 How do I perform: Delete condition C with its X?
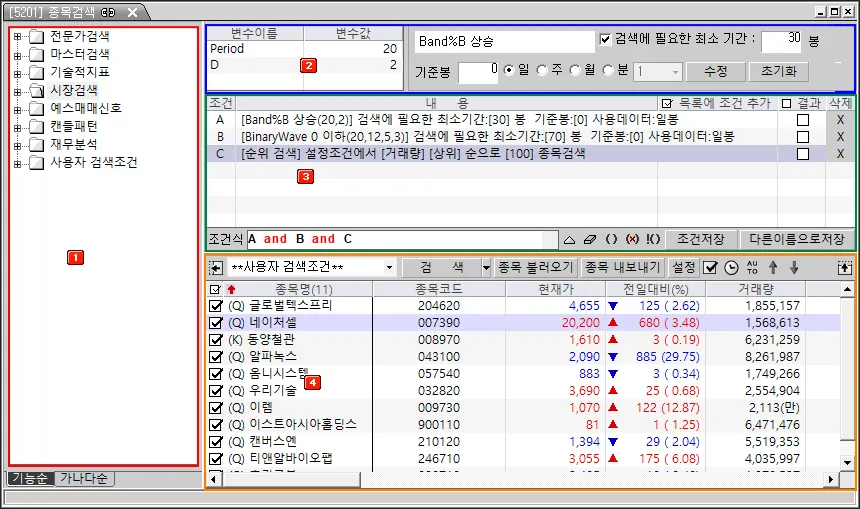tap(840, 154)
